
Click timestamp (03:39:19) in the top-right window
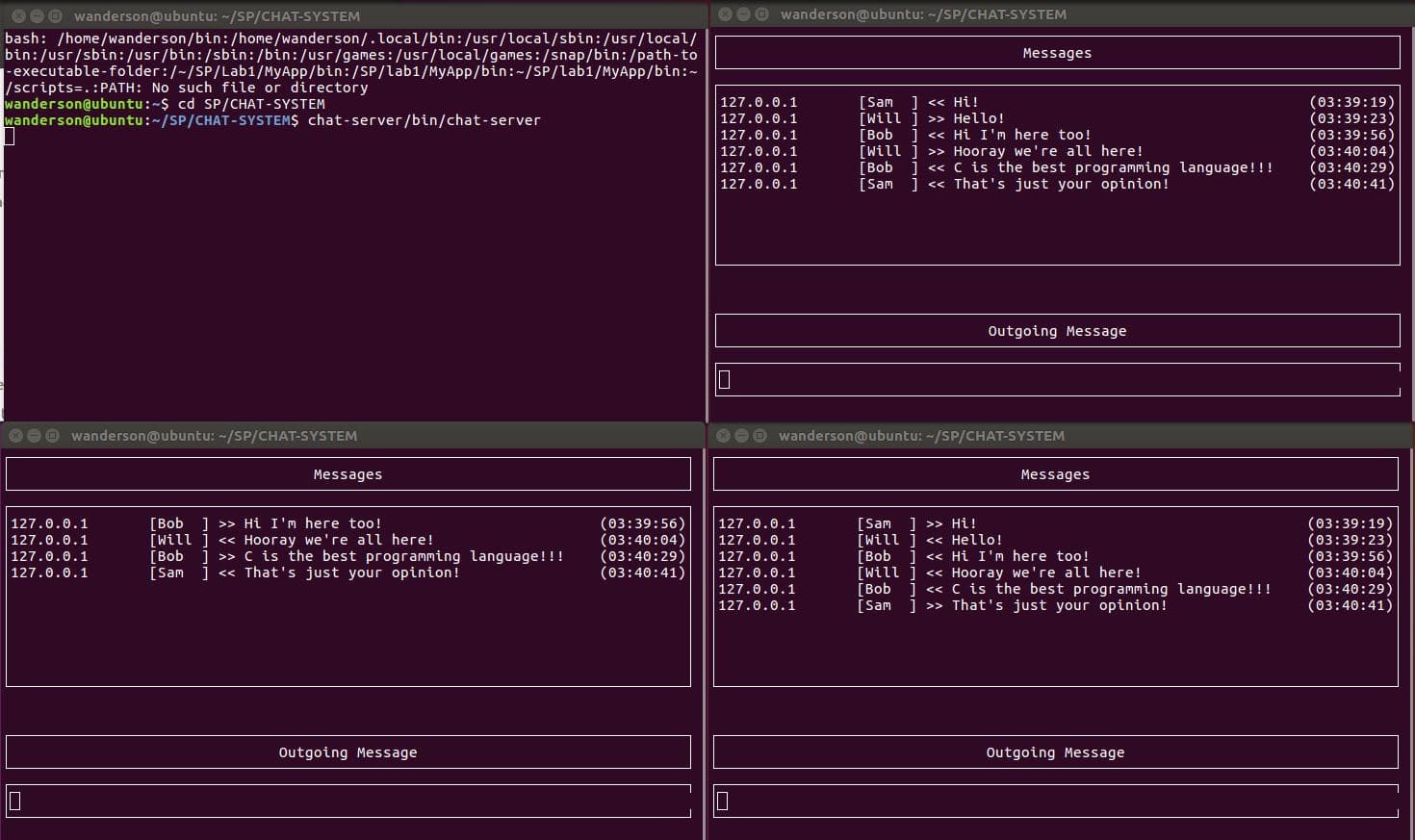click(x=1351, y=102)
